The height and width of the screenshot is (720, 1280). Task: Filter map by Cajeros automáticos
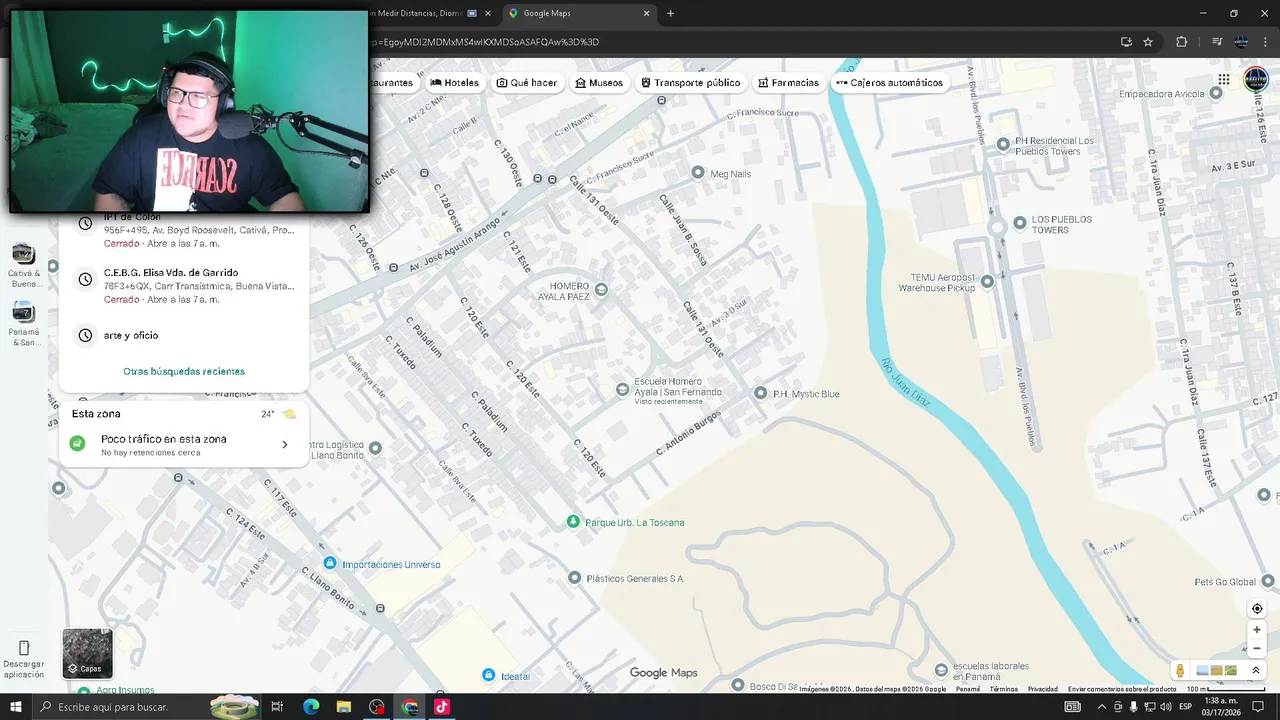tap(890, 83)
